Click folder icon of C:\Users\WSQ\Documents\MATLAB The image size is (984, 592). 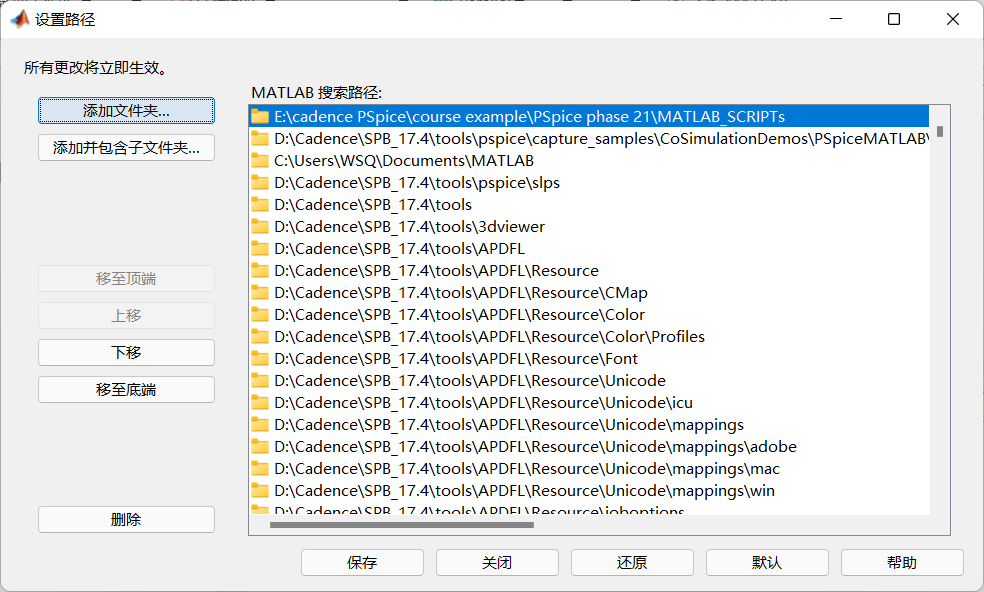click(260, 161)
